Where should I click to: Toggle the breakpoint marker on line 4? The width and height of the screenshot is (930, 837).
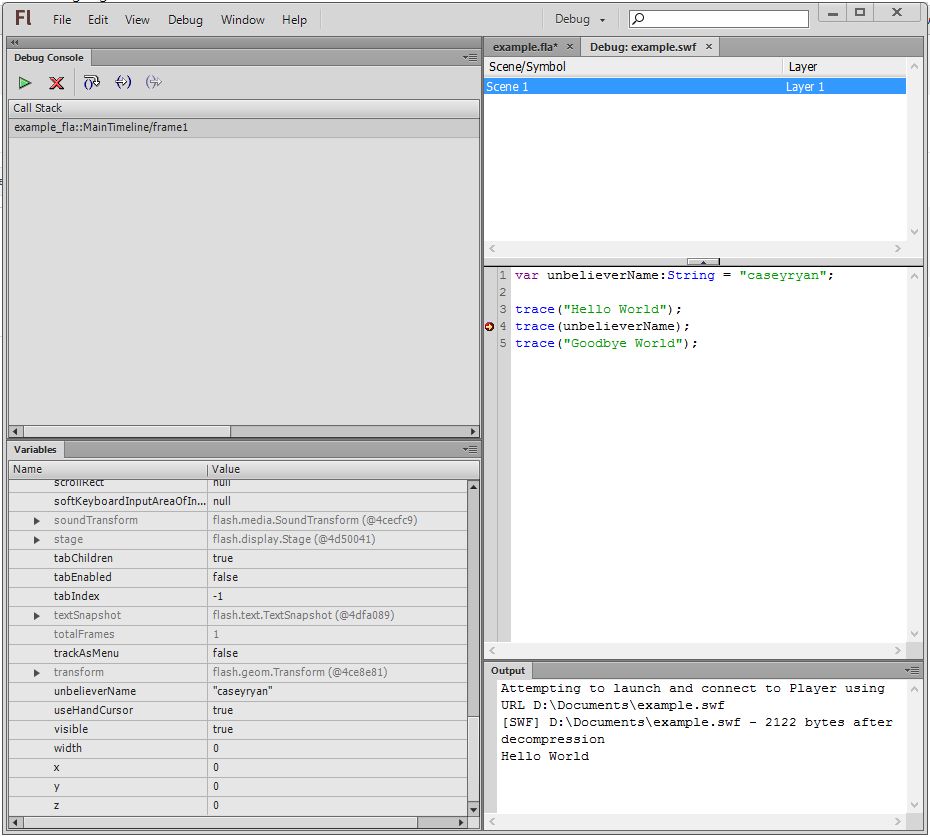[489, 326]
